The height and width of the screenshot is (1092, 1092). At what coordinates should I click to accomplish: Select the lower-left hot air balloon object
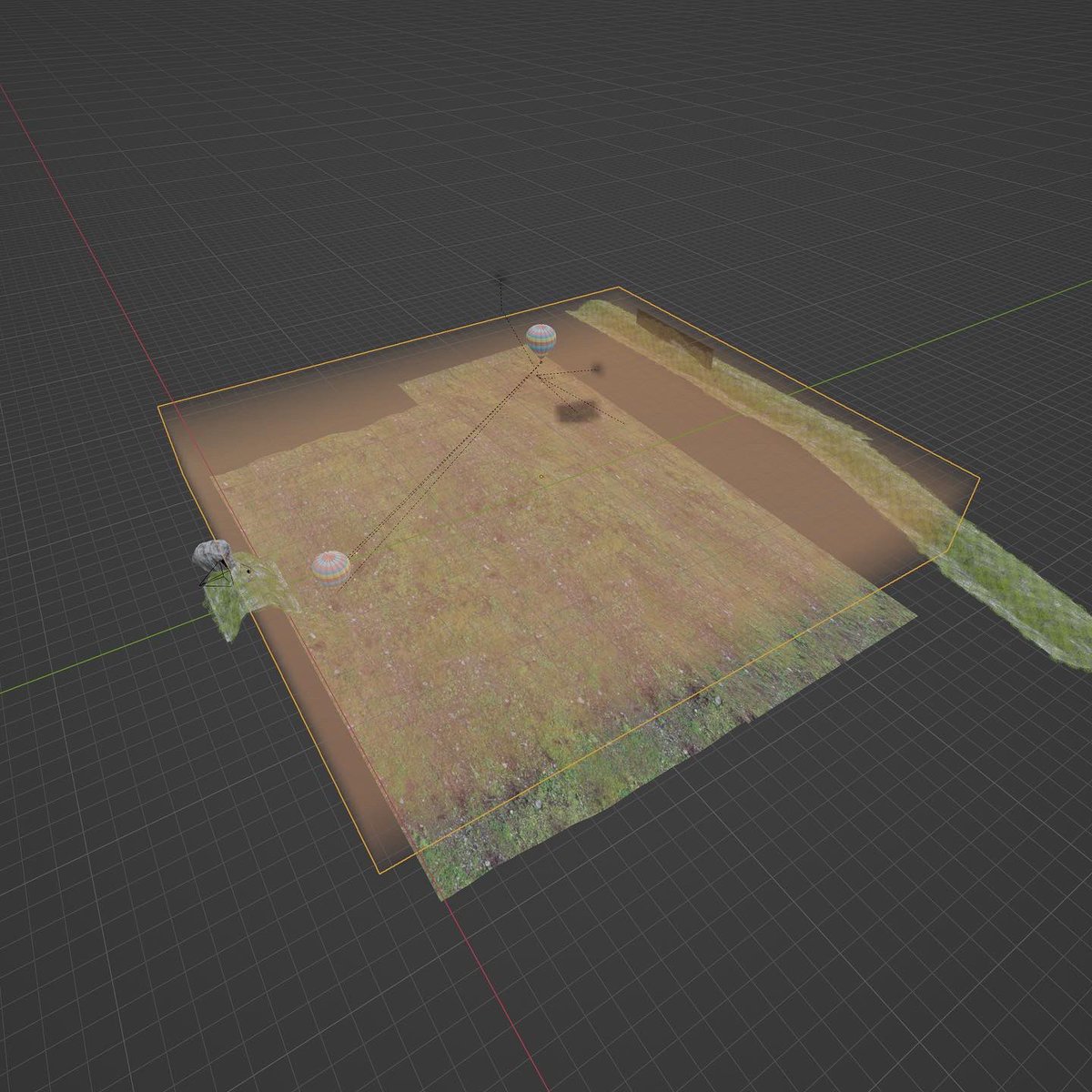(330, 568)
